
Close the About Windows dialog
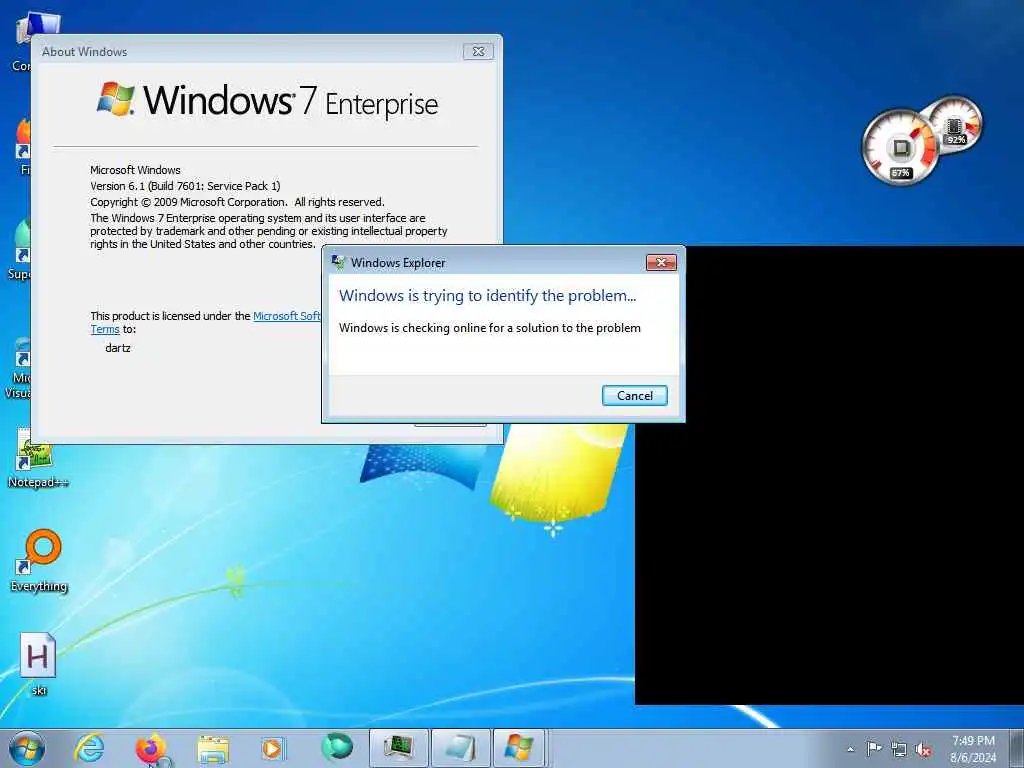(478, 52)
